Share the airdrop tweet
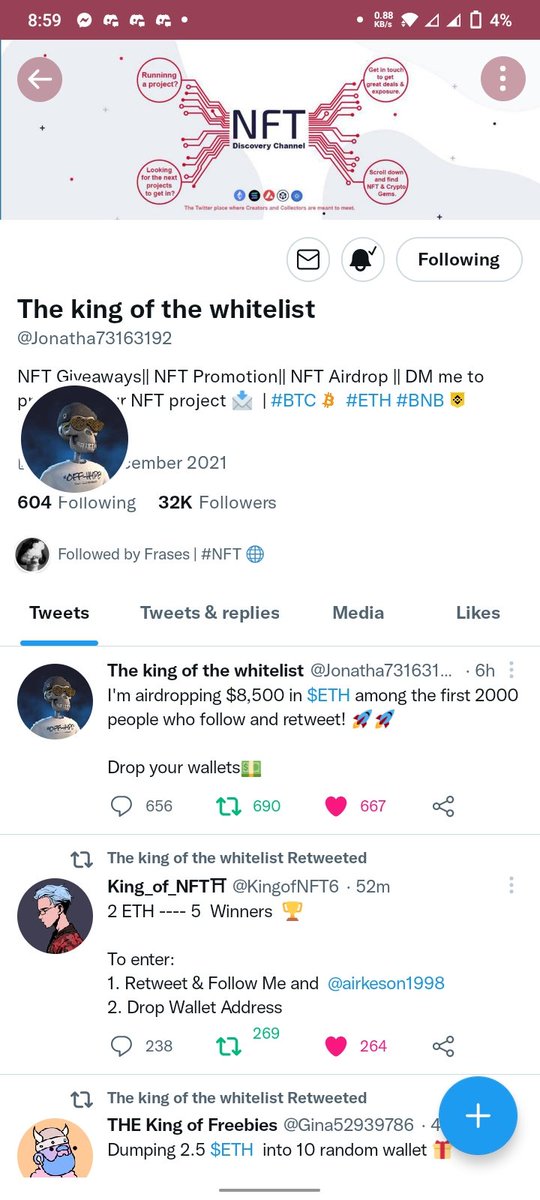The height and width of the screenshot is (1200, 540). tap(443, 806)
